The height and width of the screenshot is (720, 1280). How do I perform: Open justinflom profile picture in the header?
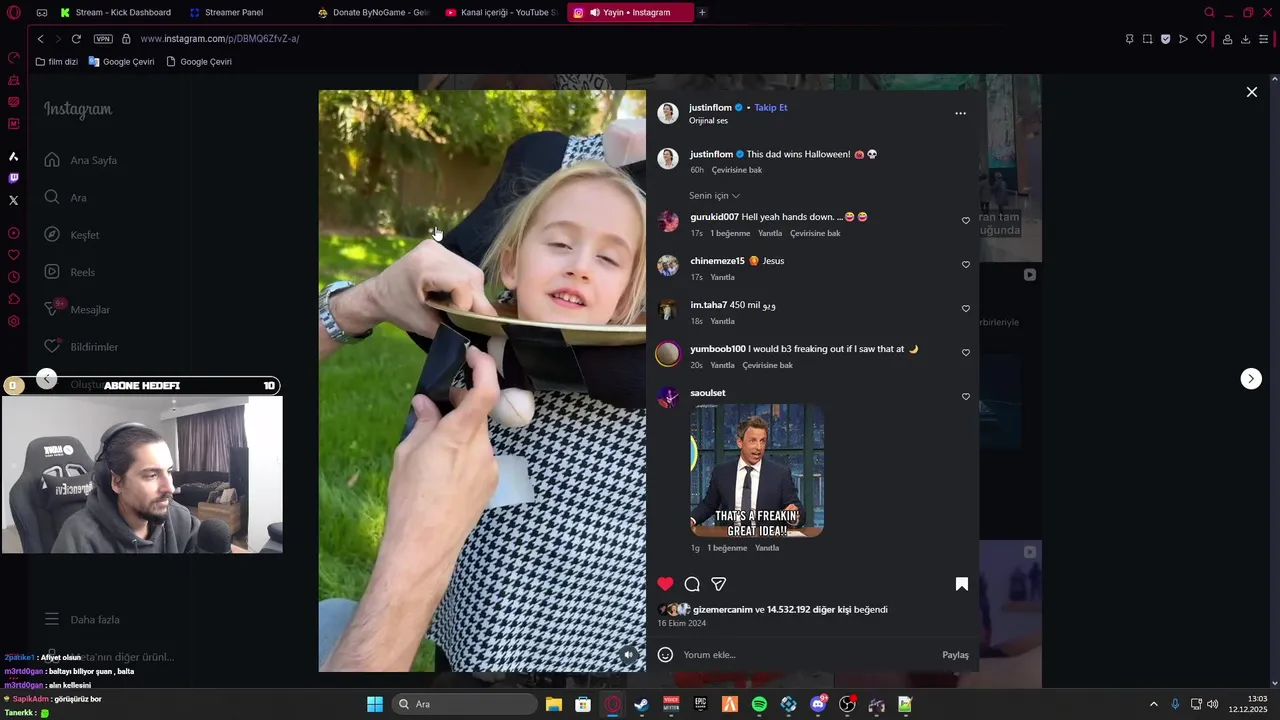pos(668,113)
